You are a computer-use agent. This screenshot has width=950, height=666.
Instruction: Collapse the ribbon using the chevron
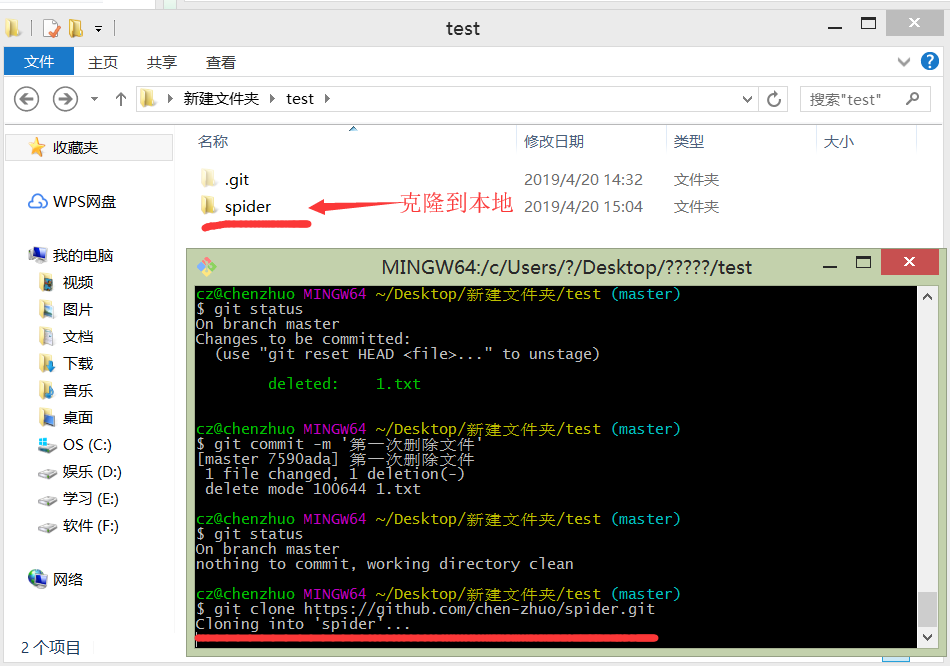[x=904, y=61]
